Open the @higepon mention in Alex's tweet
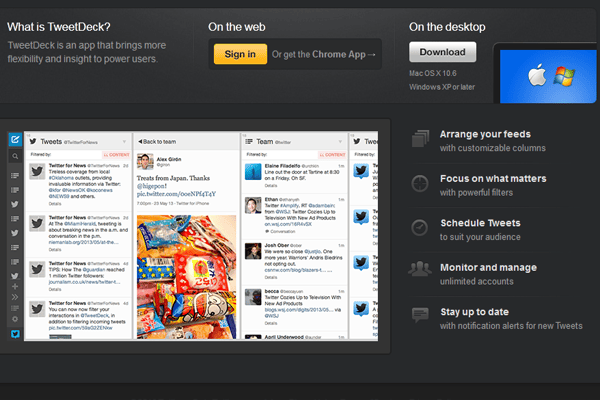This screenshot has width=600, height=400. (x=152, y=186)
